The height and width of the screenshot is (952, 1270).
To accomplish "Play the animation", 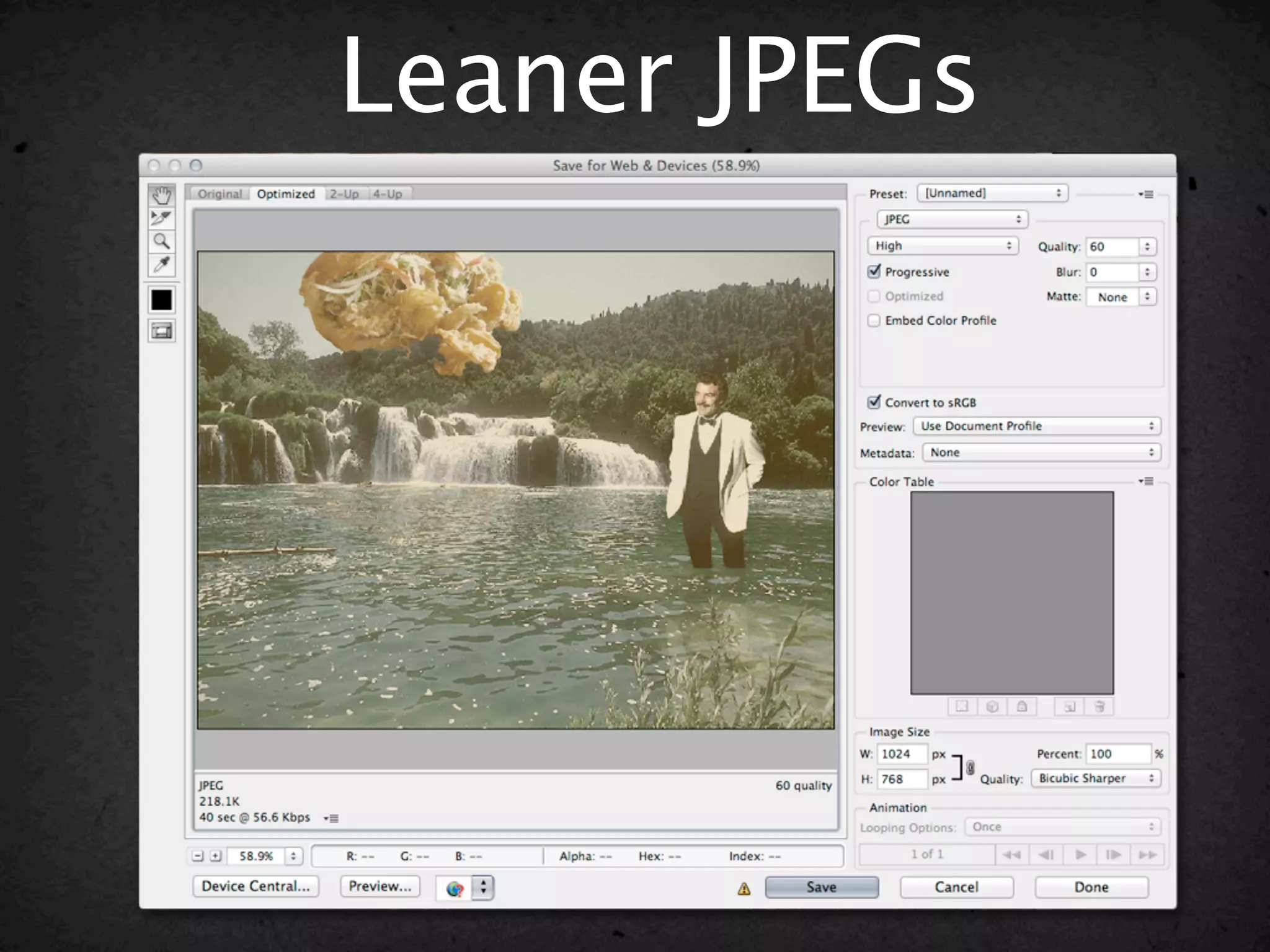I will click(x=1080, y=855).
